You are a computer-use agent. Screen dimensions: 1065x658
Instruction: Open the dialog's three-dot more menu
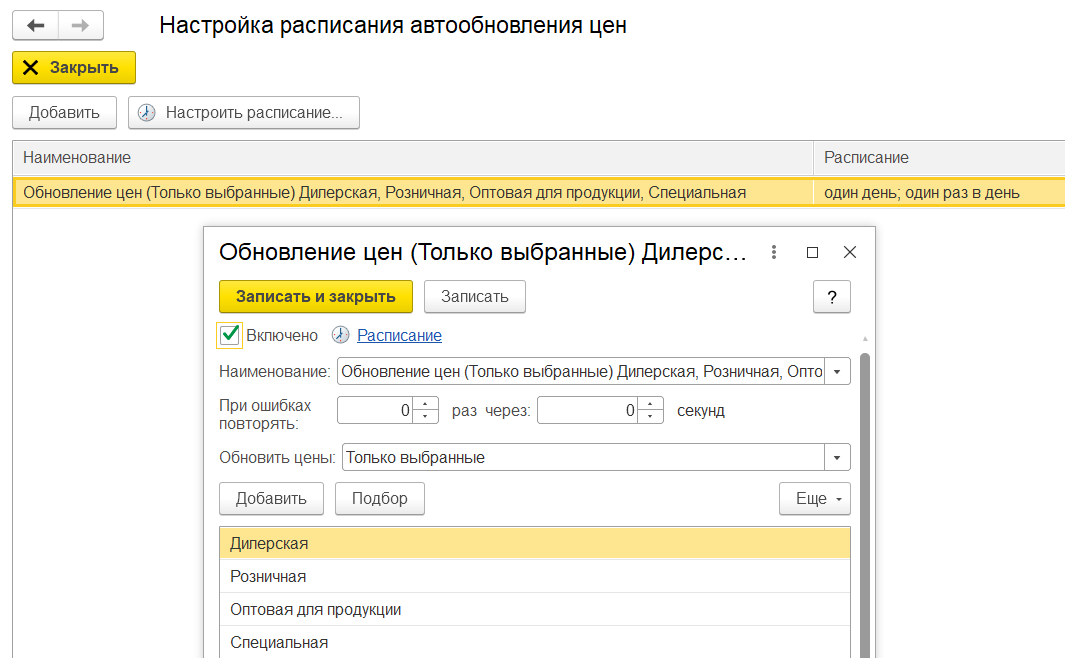[773, 253]
